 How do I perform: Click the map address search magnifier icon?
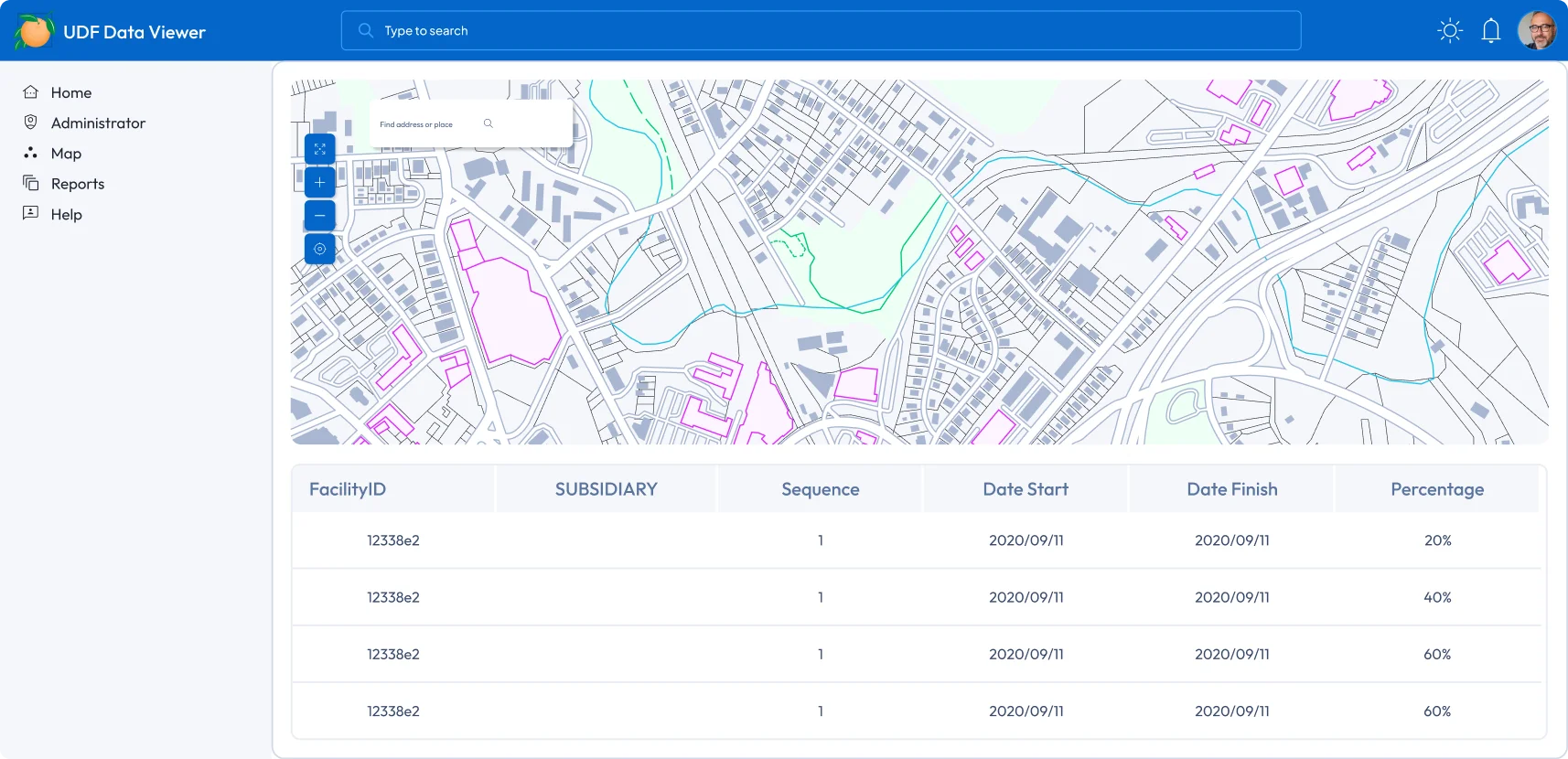tap(489, 123)
